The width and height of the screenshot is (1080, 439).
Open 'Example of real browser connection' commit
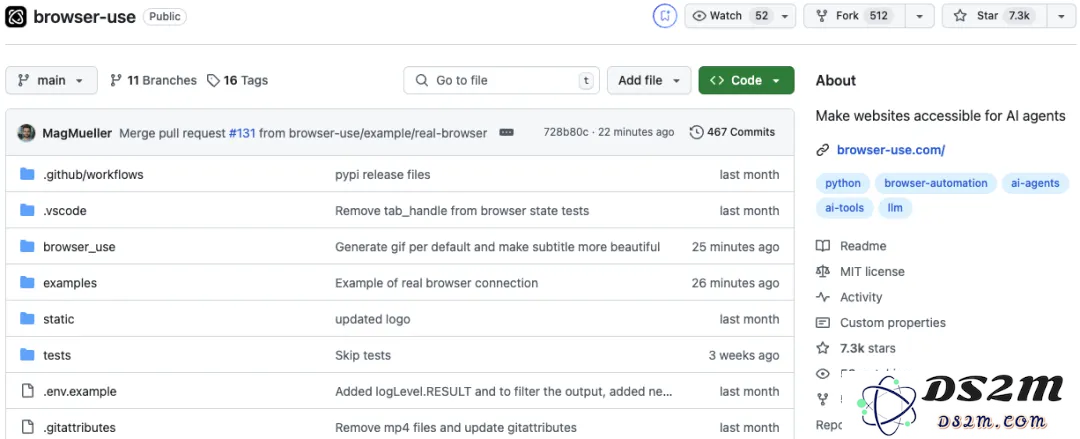point(437,283)
